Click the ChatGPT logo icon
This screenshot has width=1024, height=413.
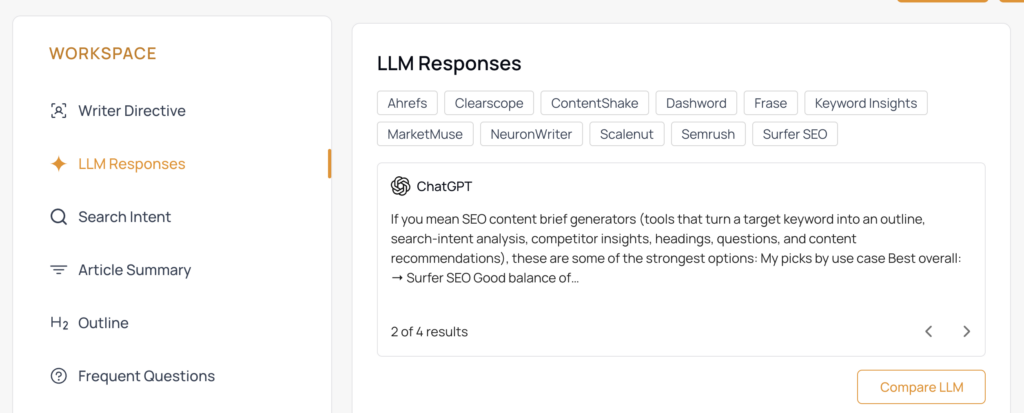click(400, 187)
